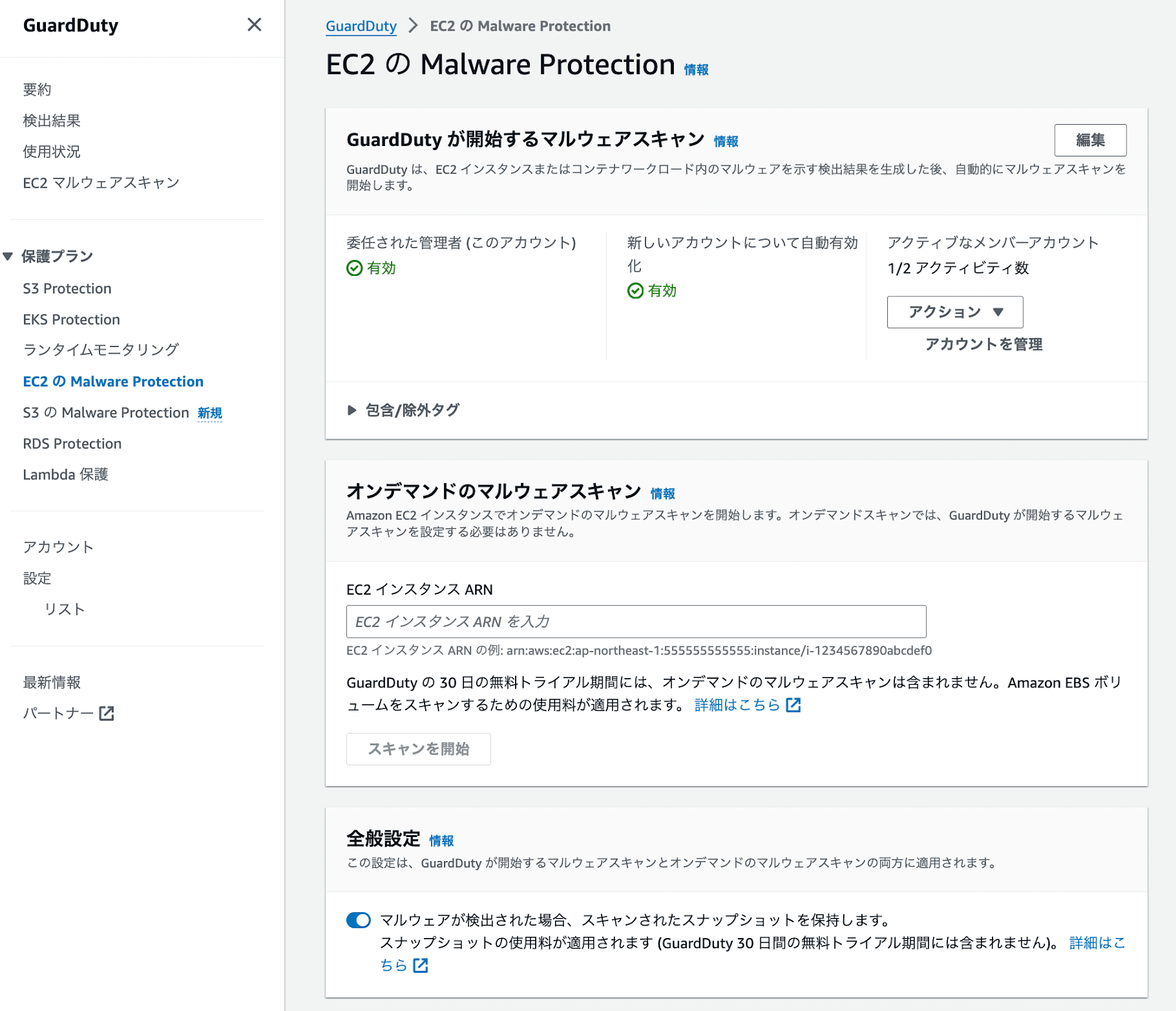Open ランタイムモニタリング page
1176x1011 pixels.
pyautogui.click(x=101, y=350)
